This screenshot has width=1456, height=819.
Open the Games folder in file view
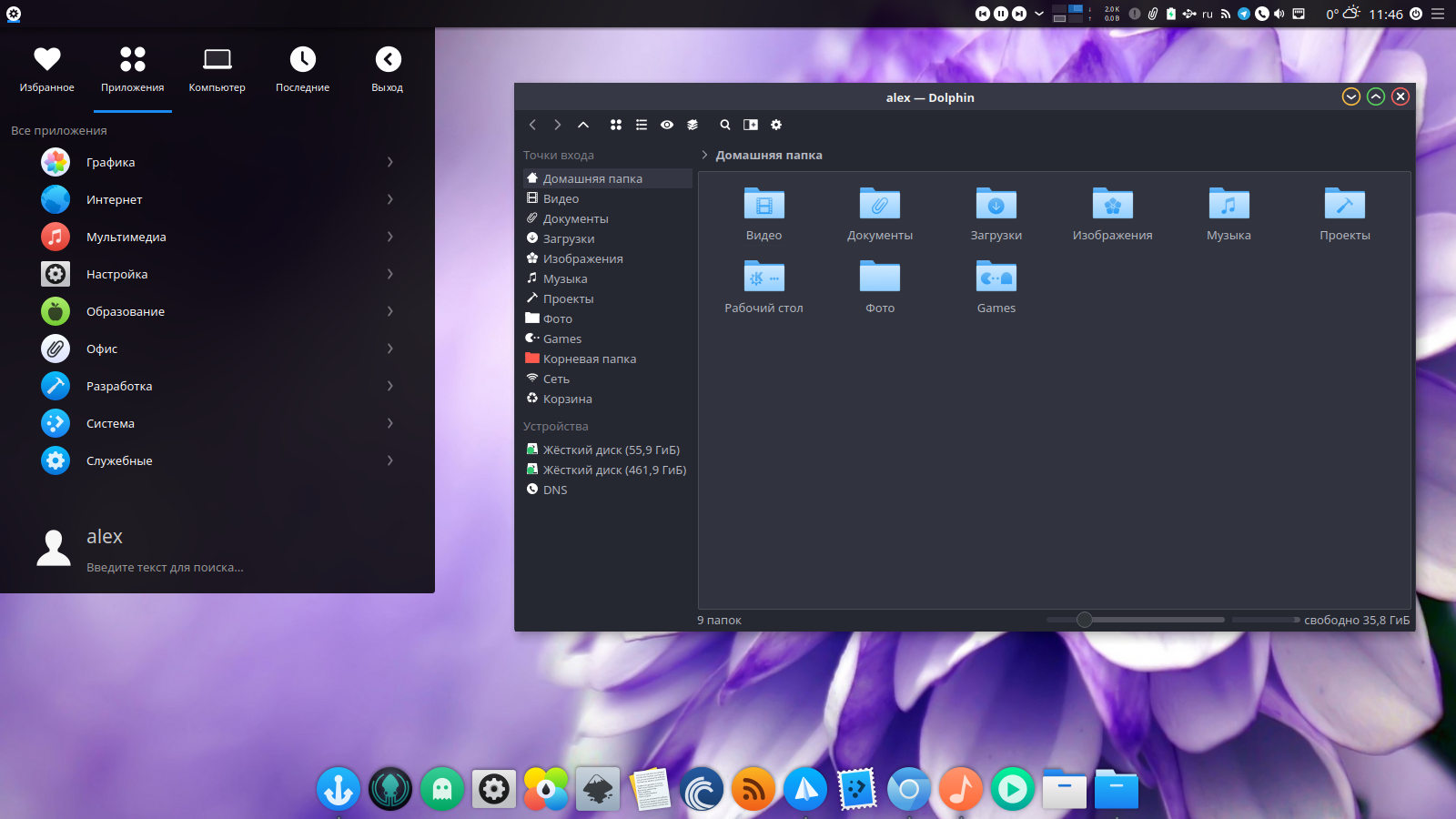[996, 277]
